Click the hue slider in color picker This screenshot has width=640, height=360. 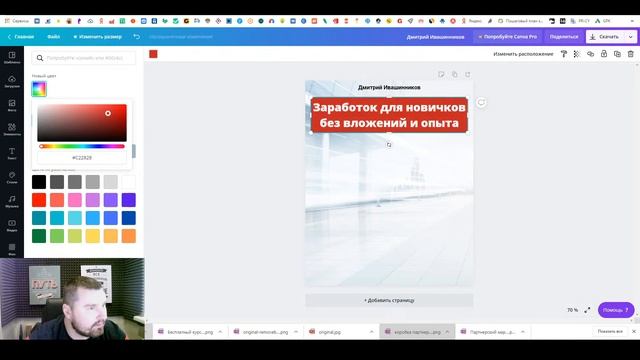point(82,146)
